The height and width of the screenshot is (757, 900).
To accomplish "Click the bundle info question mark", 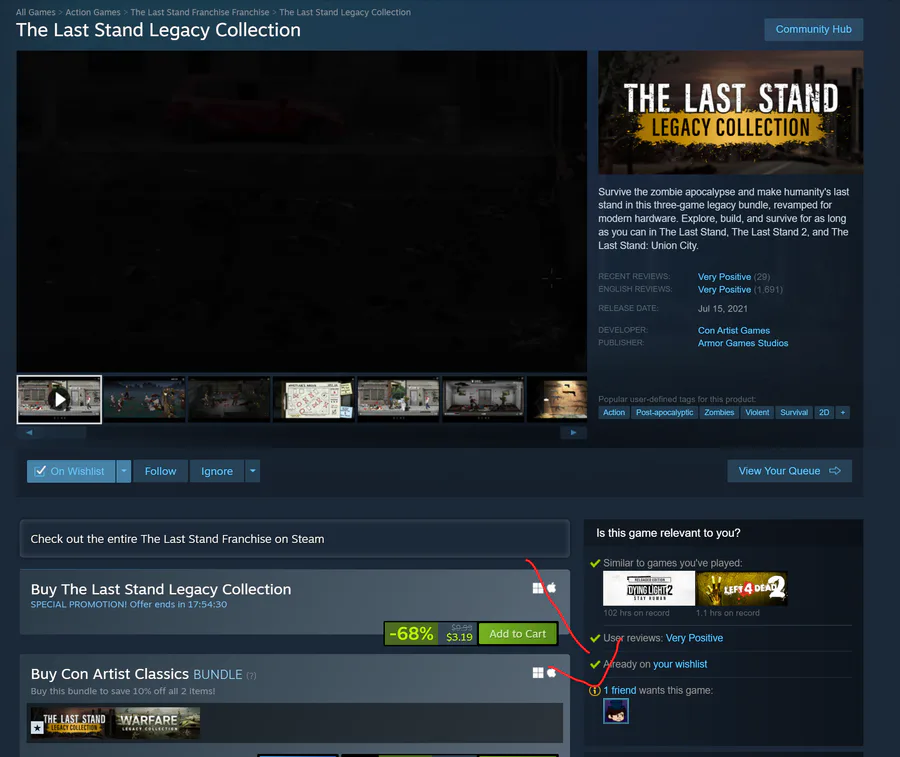I will pos(251,676).
